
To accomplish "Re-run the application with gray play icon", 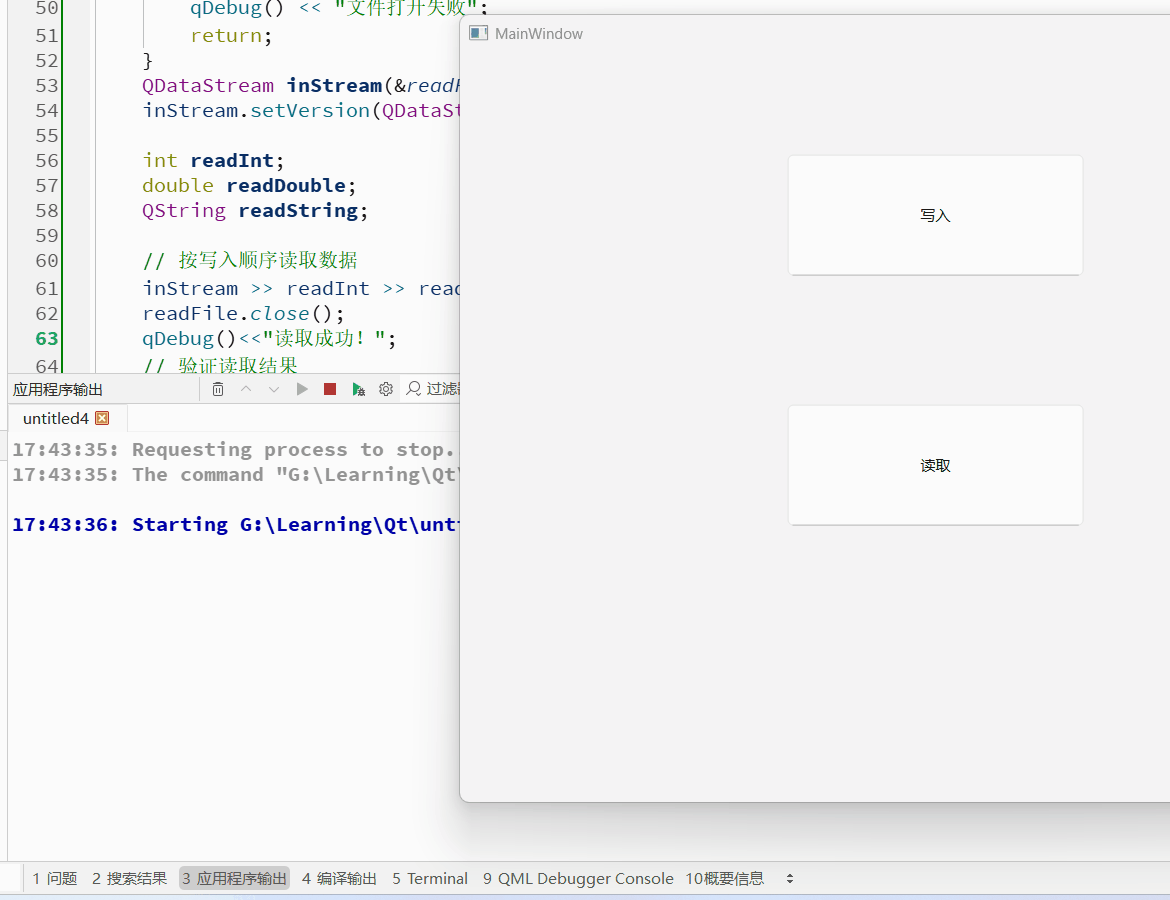I will 302,389.
